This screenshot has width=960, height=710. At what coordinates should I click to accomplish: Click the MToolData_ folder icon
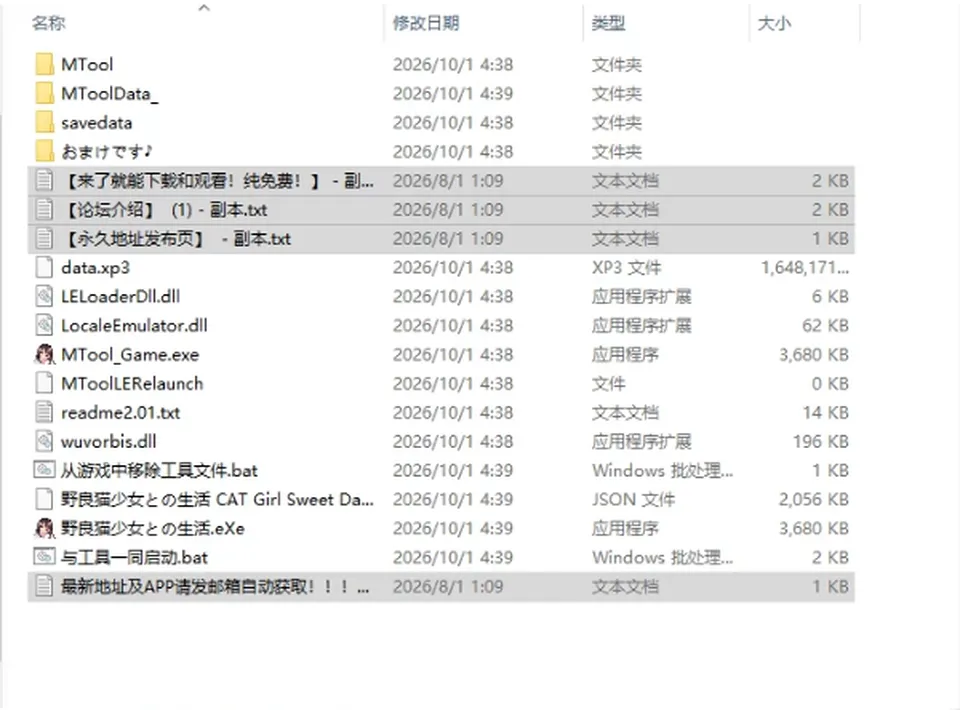(x=44, y=93)
